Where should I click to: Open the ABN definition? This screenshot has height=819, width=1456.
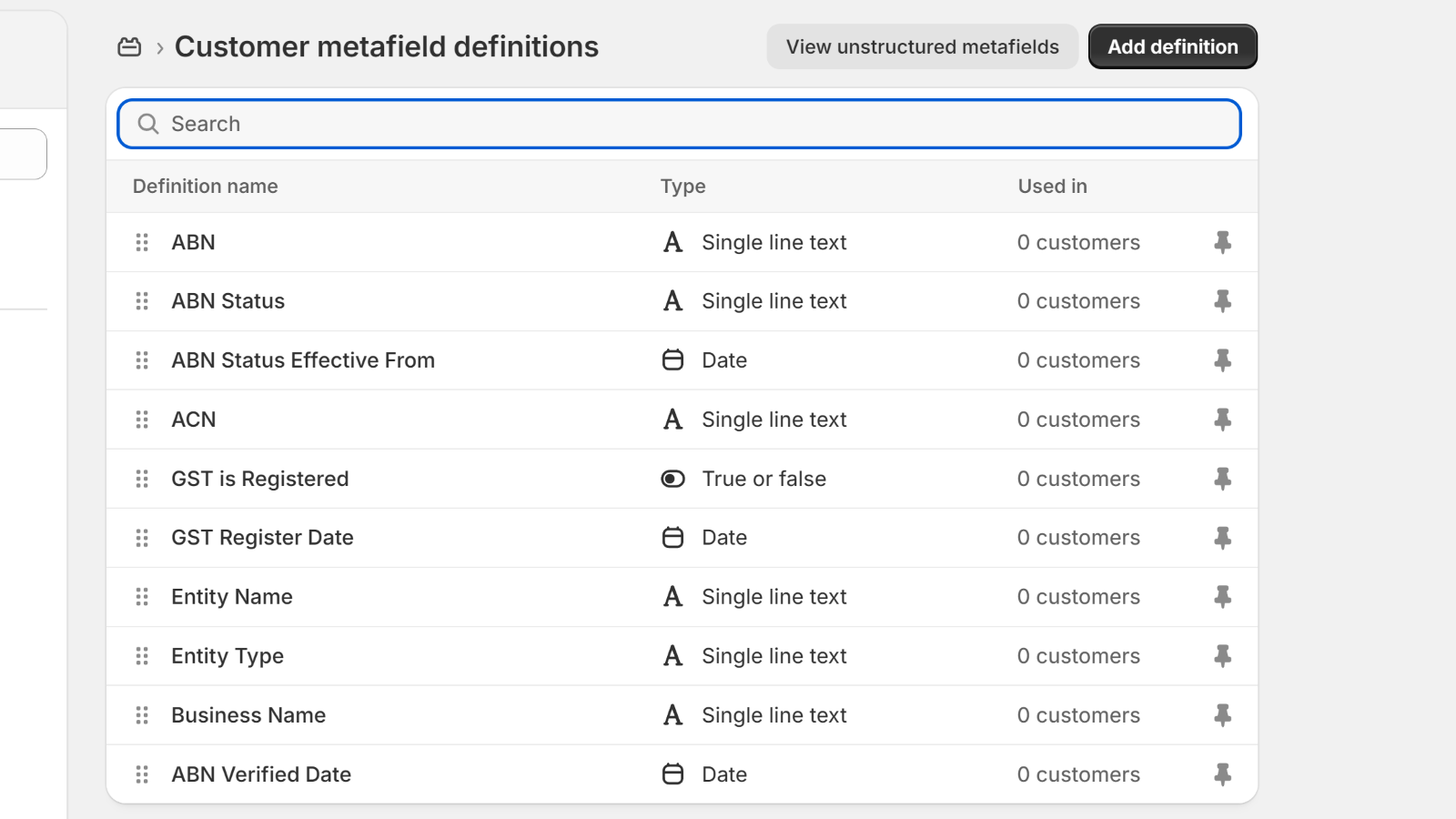[x=193, y=242]
